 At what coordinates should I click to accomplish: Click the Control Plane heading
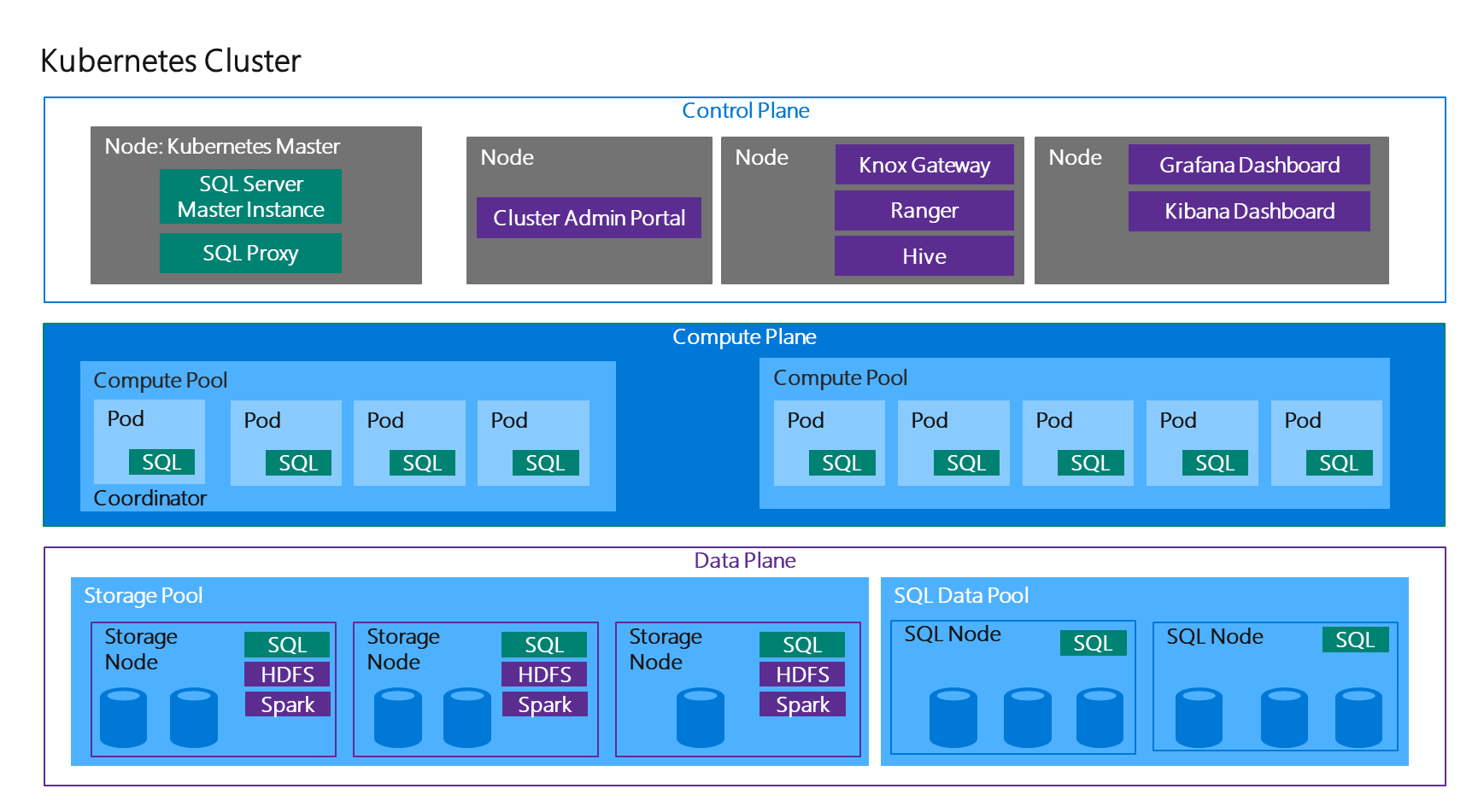point(745,111)
